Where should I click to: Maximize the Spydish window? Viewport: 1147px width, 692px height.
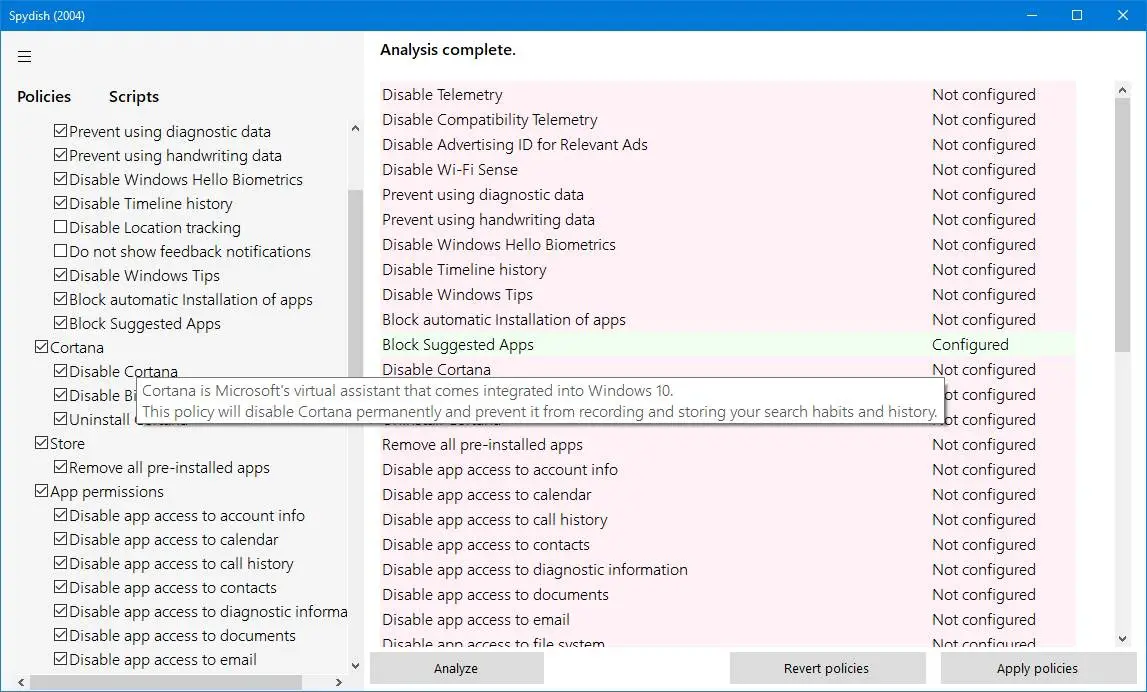(x=1077, y=15)
